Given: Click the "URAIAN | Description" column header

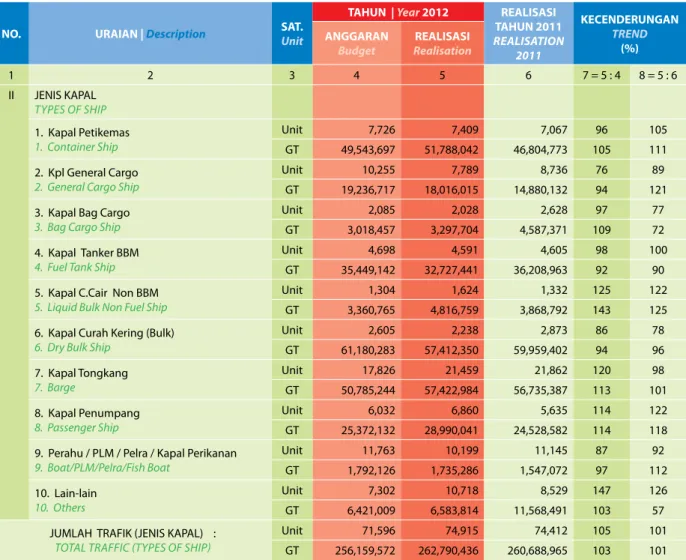Looking at the screenshot, I should tap(150, 34).
